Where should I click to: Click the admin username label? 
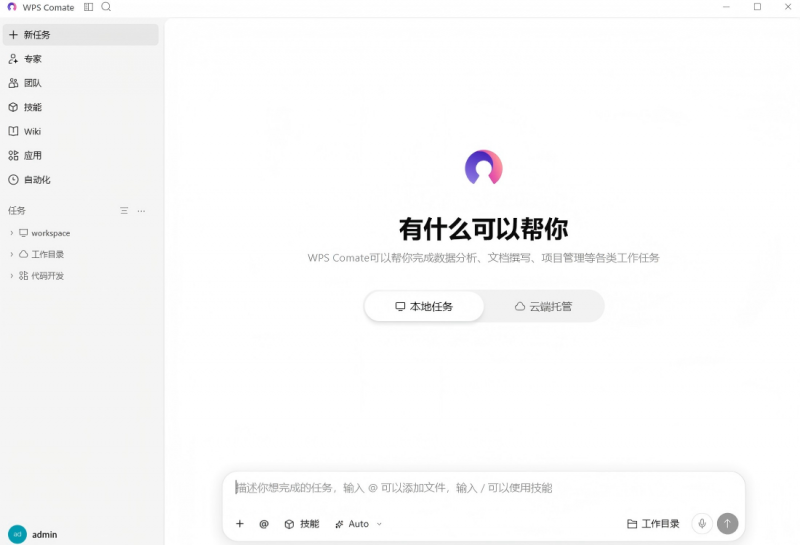[x=45, y=535]
